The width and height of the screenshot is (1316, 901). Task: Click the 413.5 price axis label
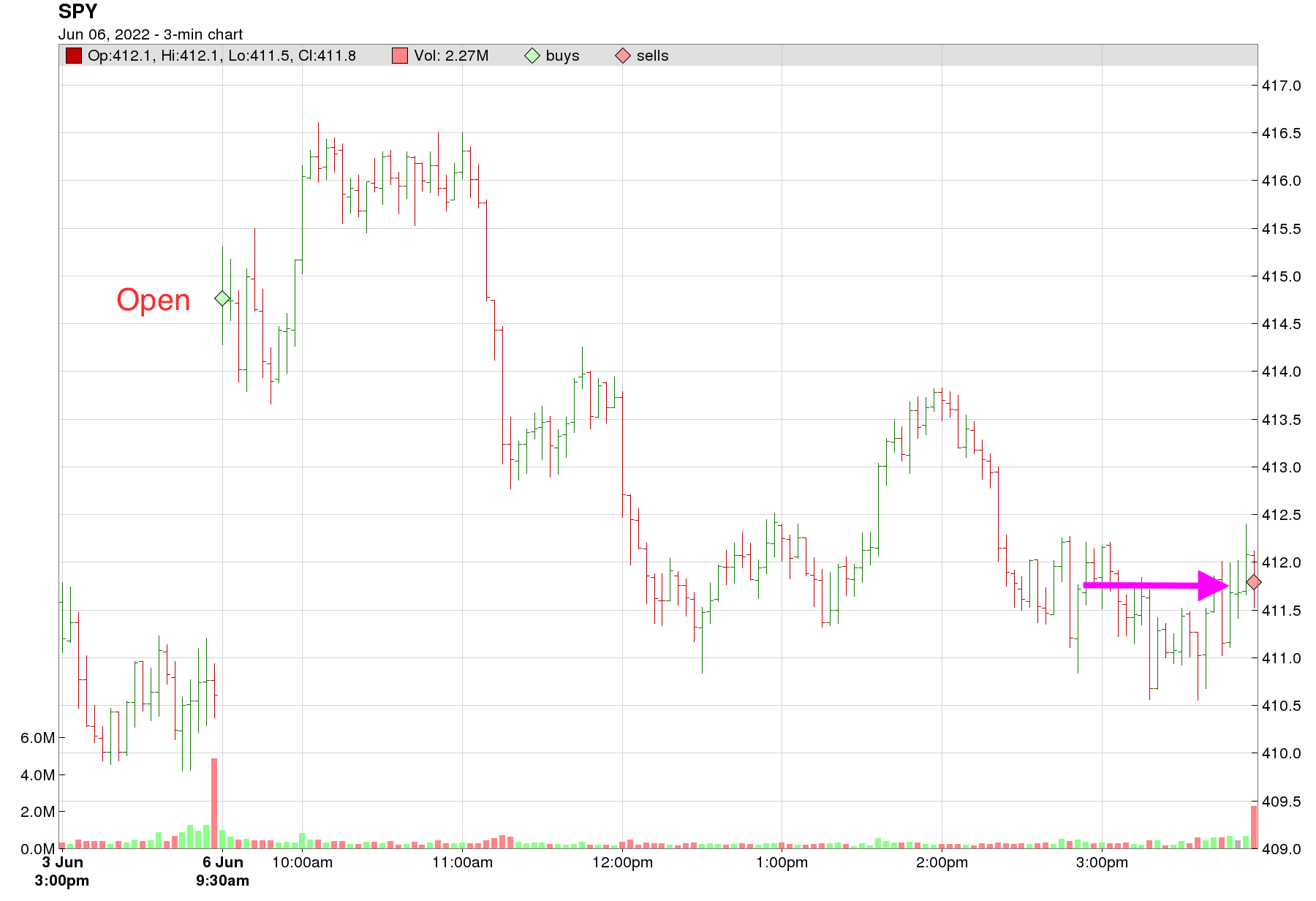pos(1282,420)
